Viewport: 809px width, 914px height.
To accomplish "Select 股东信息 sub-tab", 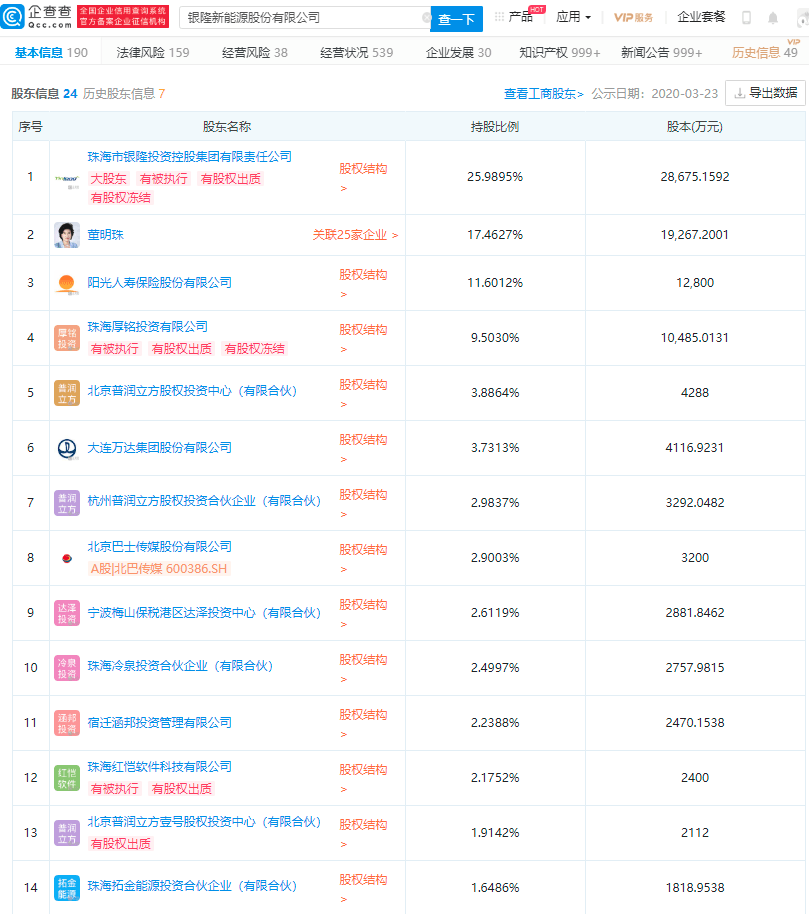I will click(44, 94).
